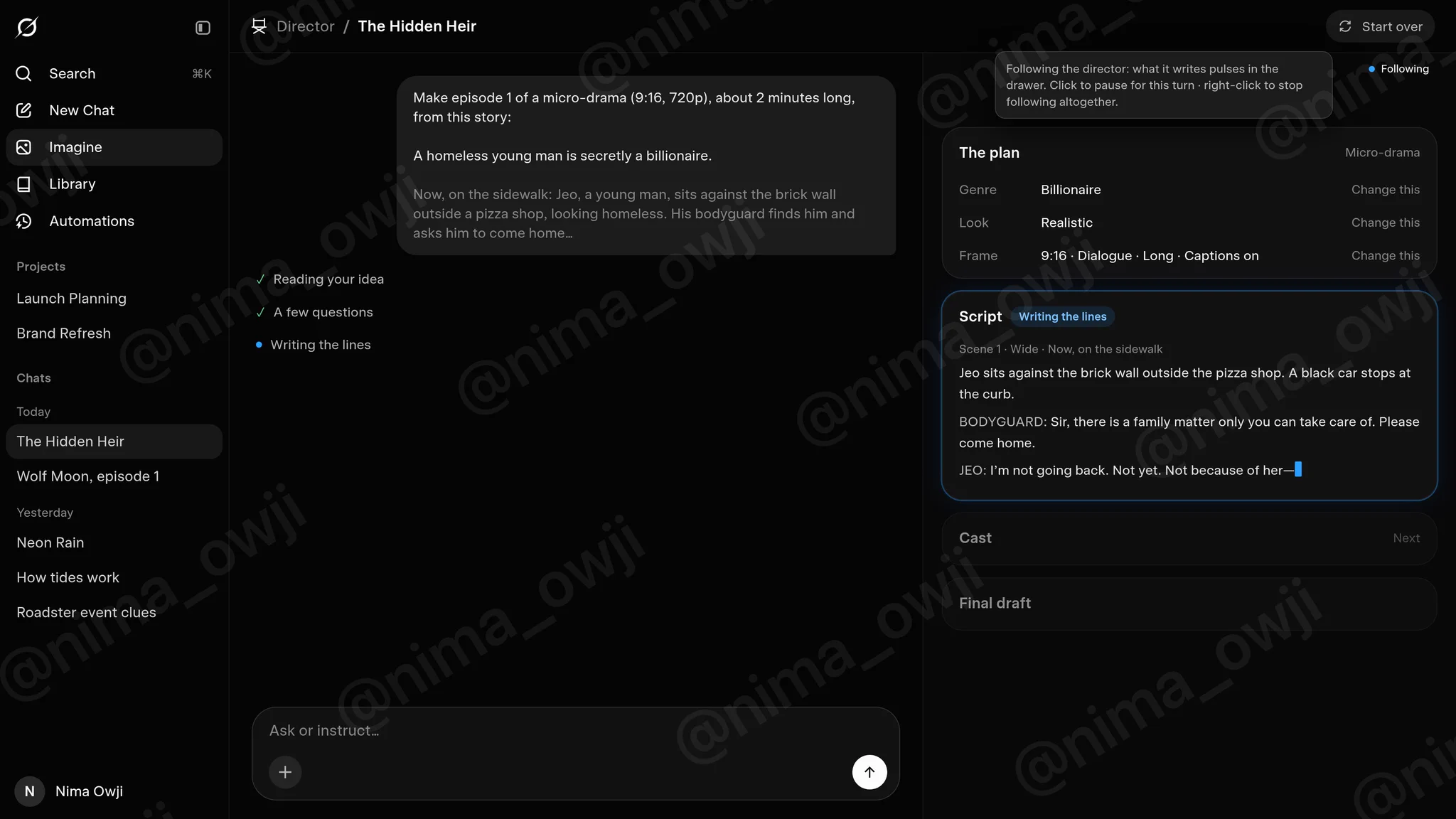Image resolution: width=1456 pixels, height=819 pixels.
Task: Change the Genre setting
Action: (x=1385, y=190)
